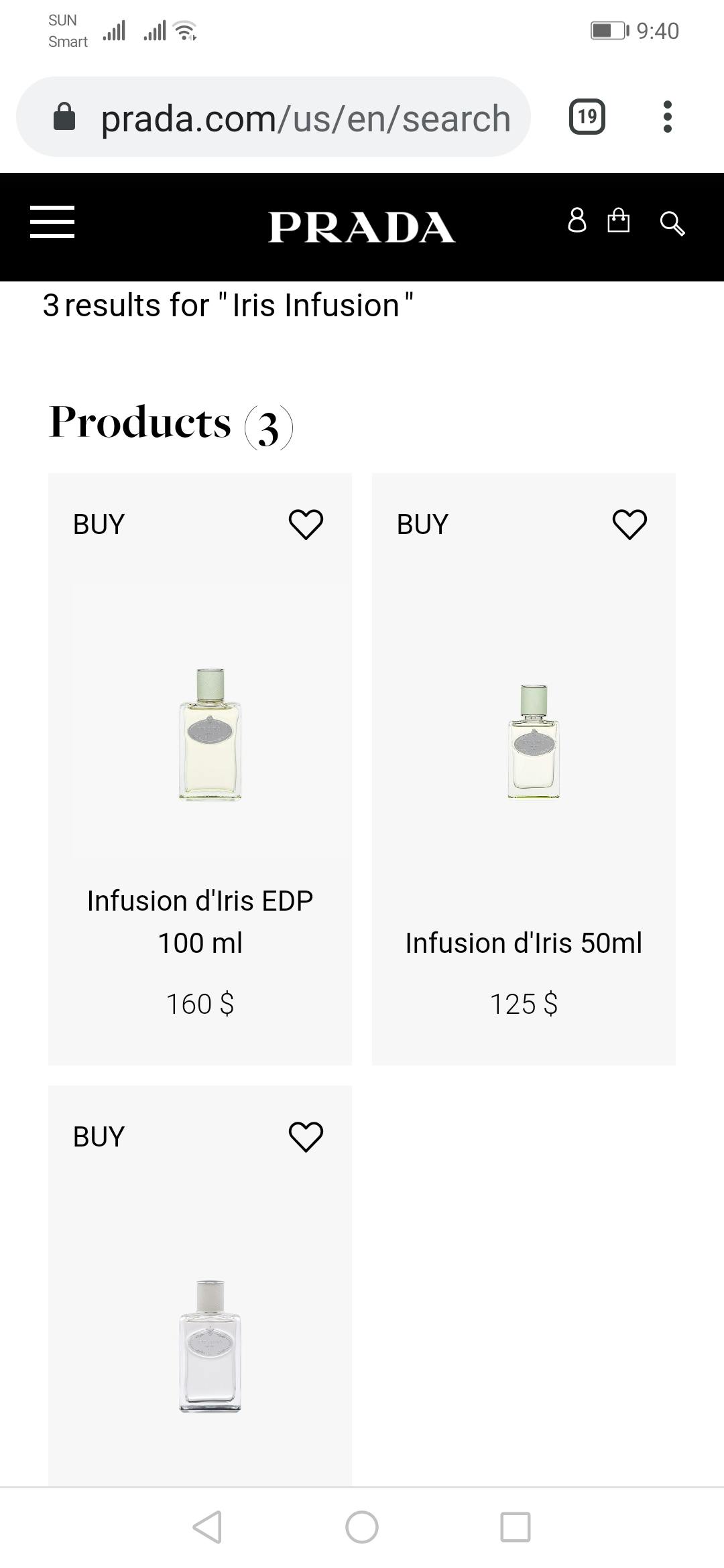The height and width of the screenshot is (1568, 724).
Task: Open the Infusion d'Iris 50ml title link
Action: point(524,943)
